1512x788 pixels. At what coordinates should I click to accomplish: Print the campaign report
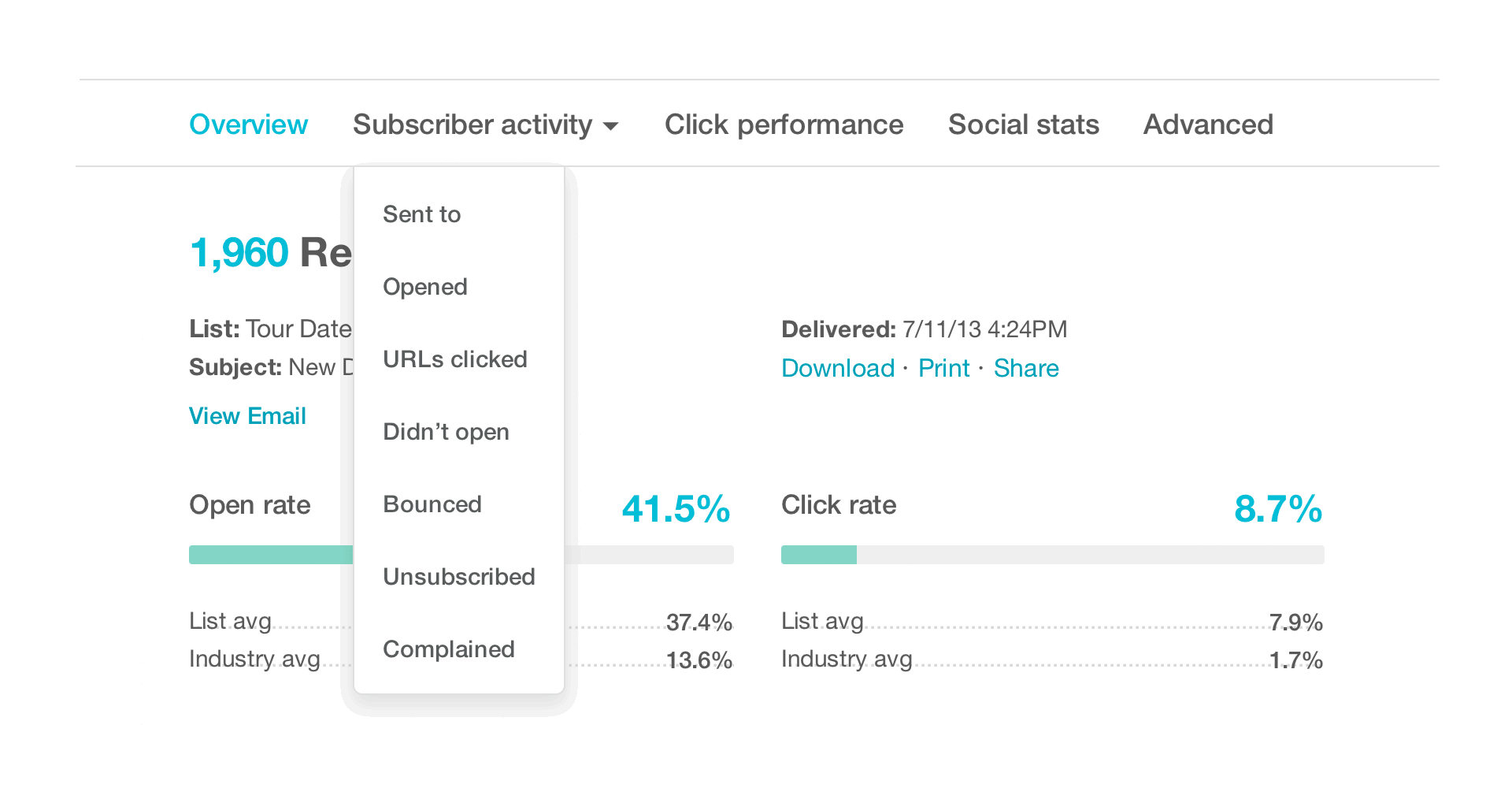(944, 368)
